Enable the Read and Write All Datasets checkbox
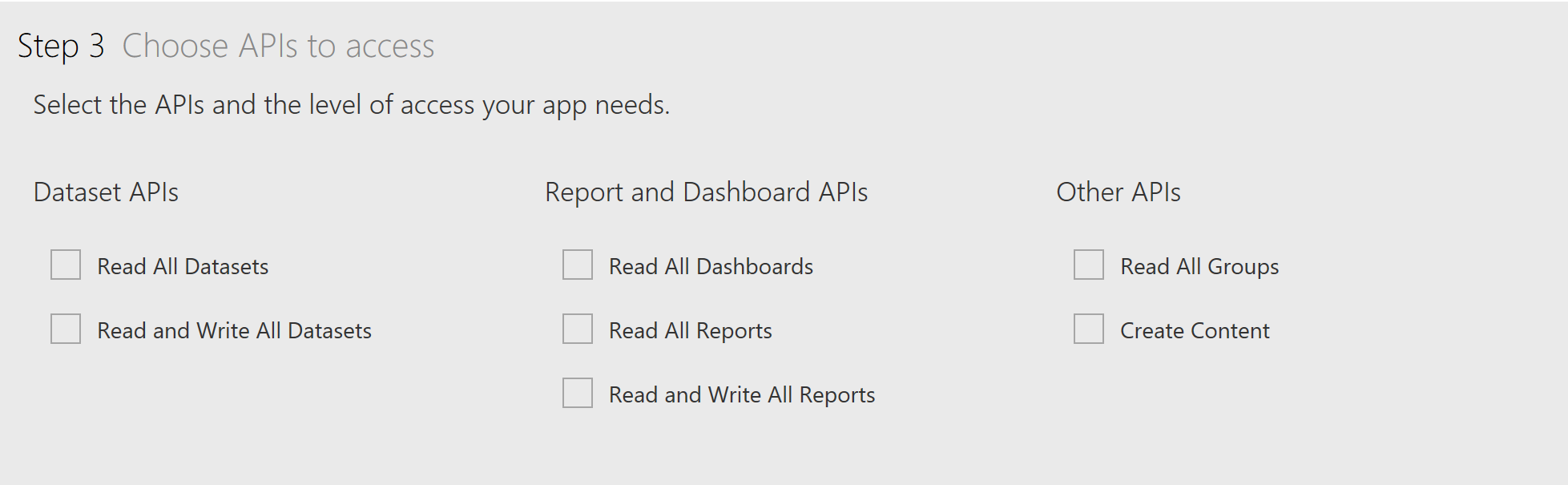Image resolution: width=1568 pixels, height=485 pixels. point(66,329)
